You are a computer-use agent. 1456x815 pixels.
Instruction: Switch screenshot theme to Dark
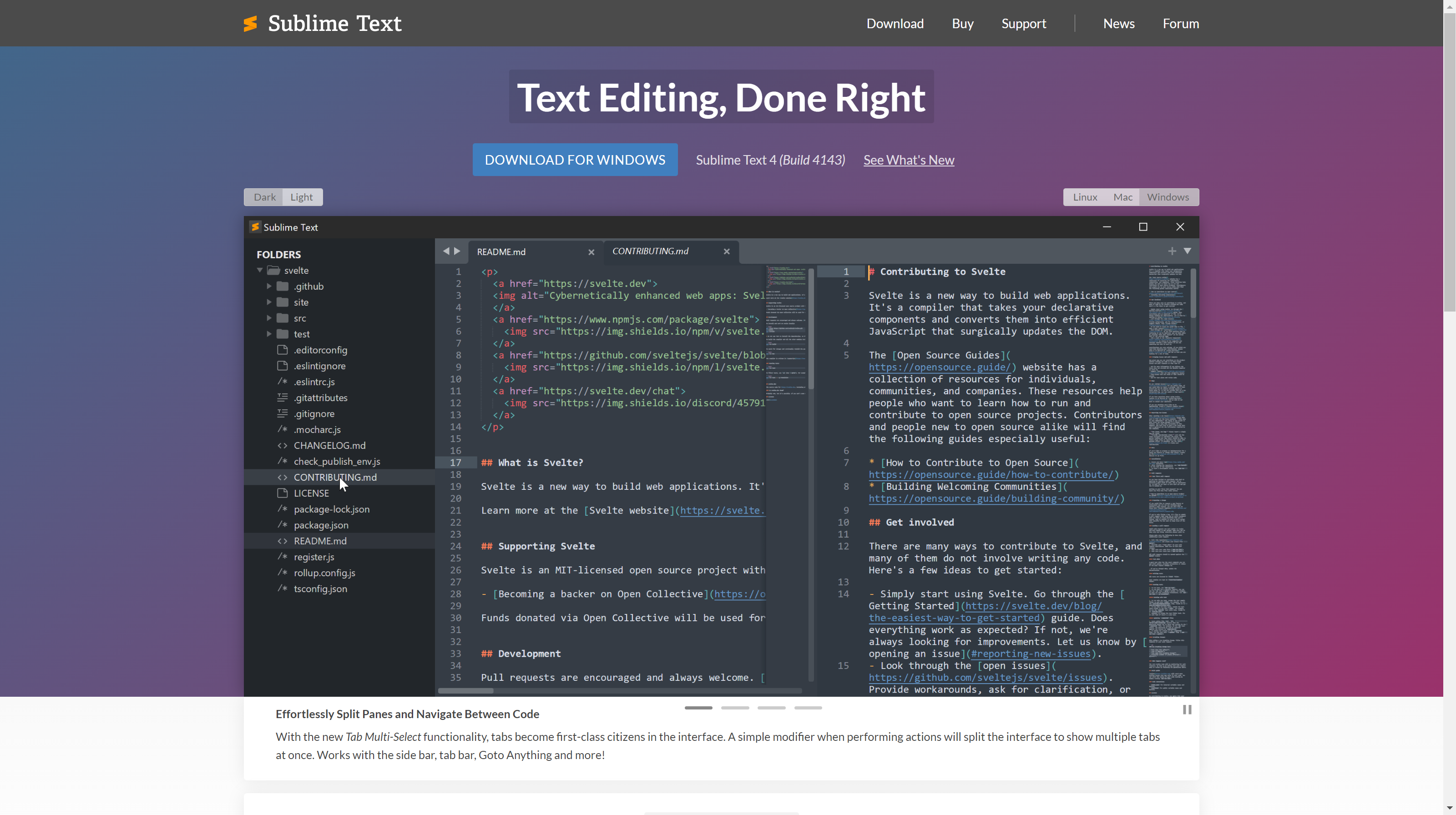(x=264, y=197)
